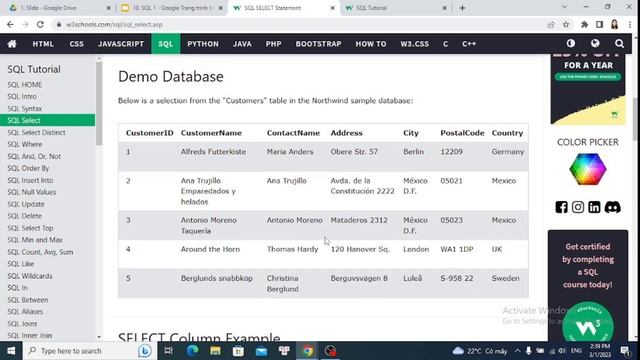Open the volume icon in system tray
The height and width of the screenshot is (360, 640).
[x=562, y=351]
